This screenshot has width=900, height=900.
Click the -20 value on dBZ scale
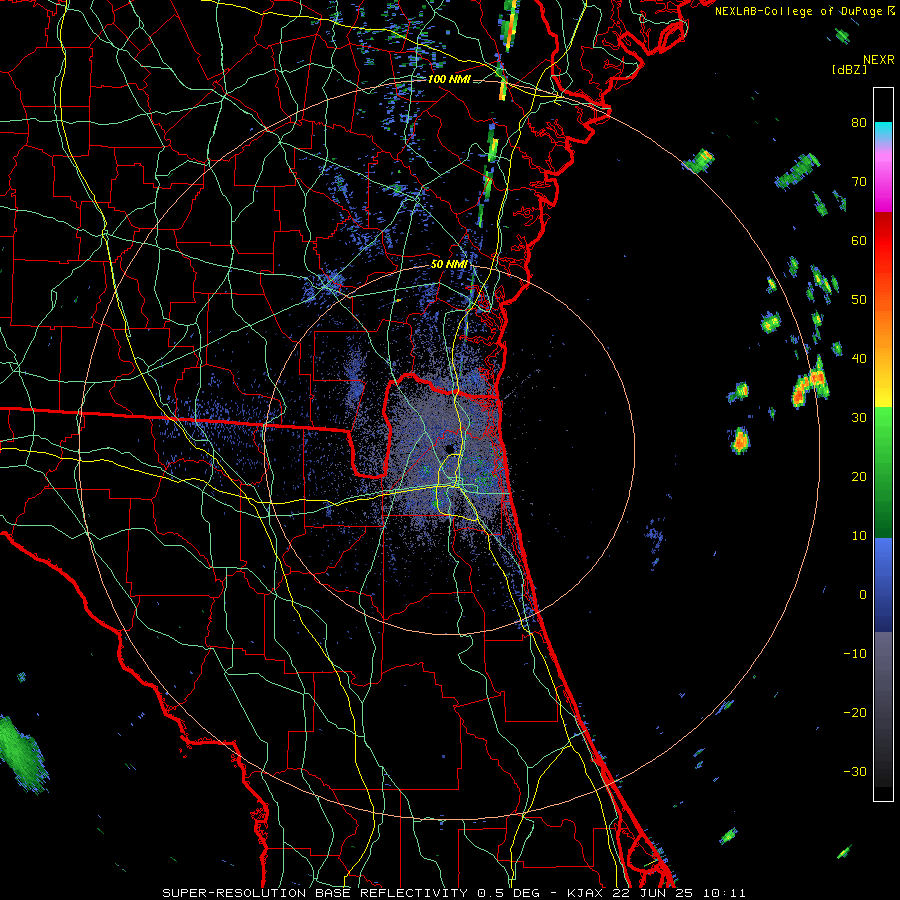(x=855, y=712)
